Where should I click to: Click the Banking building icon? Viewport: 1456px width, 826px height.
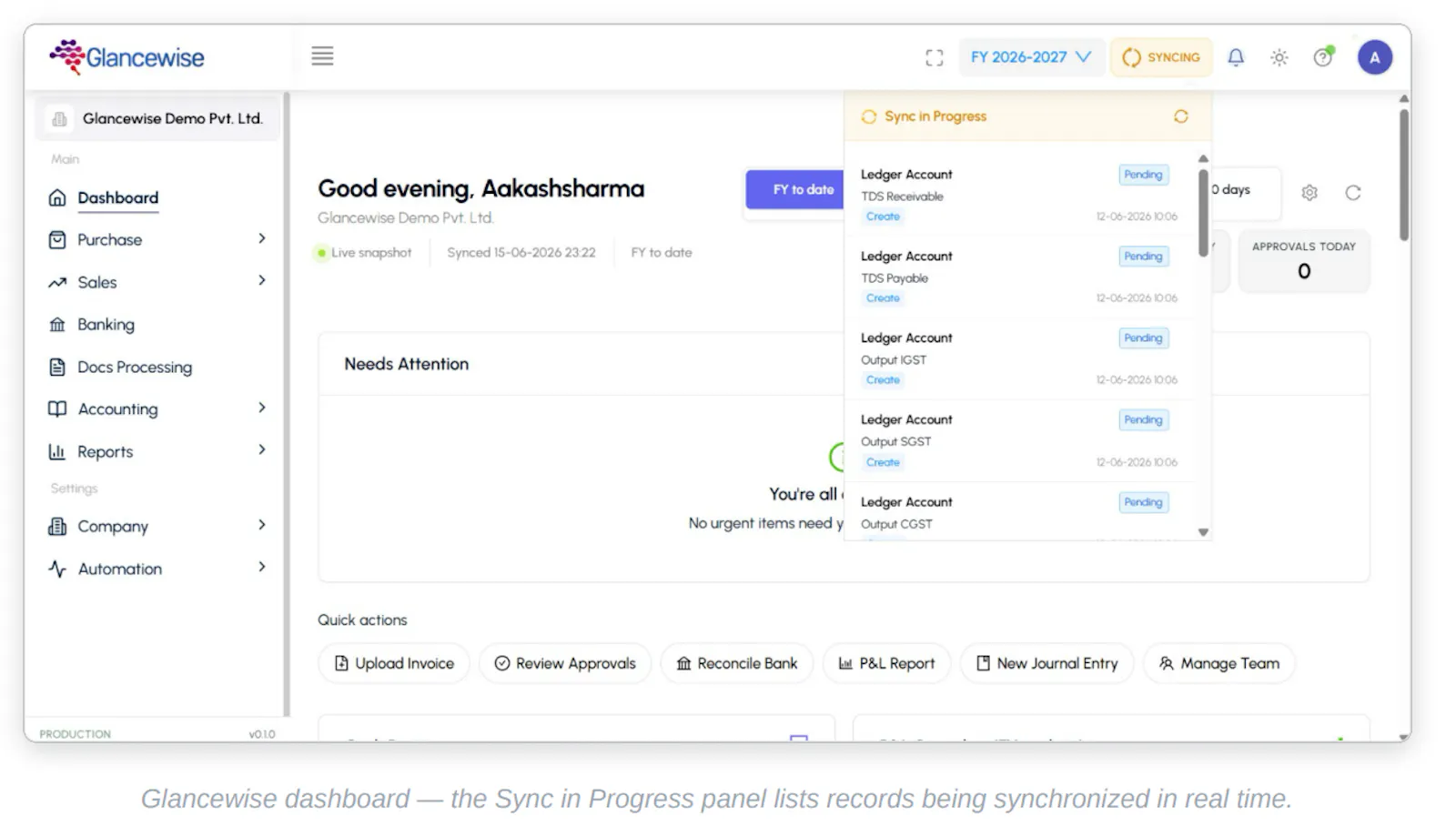(x=57, y=325)
